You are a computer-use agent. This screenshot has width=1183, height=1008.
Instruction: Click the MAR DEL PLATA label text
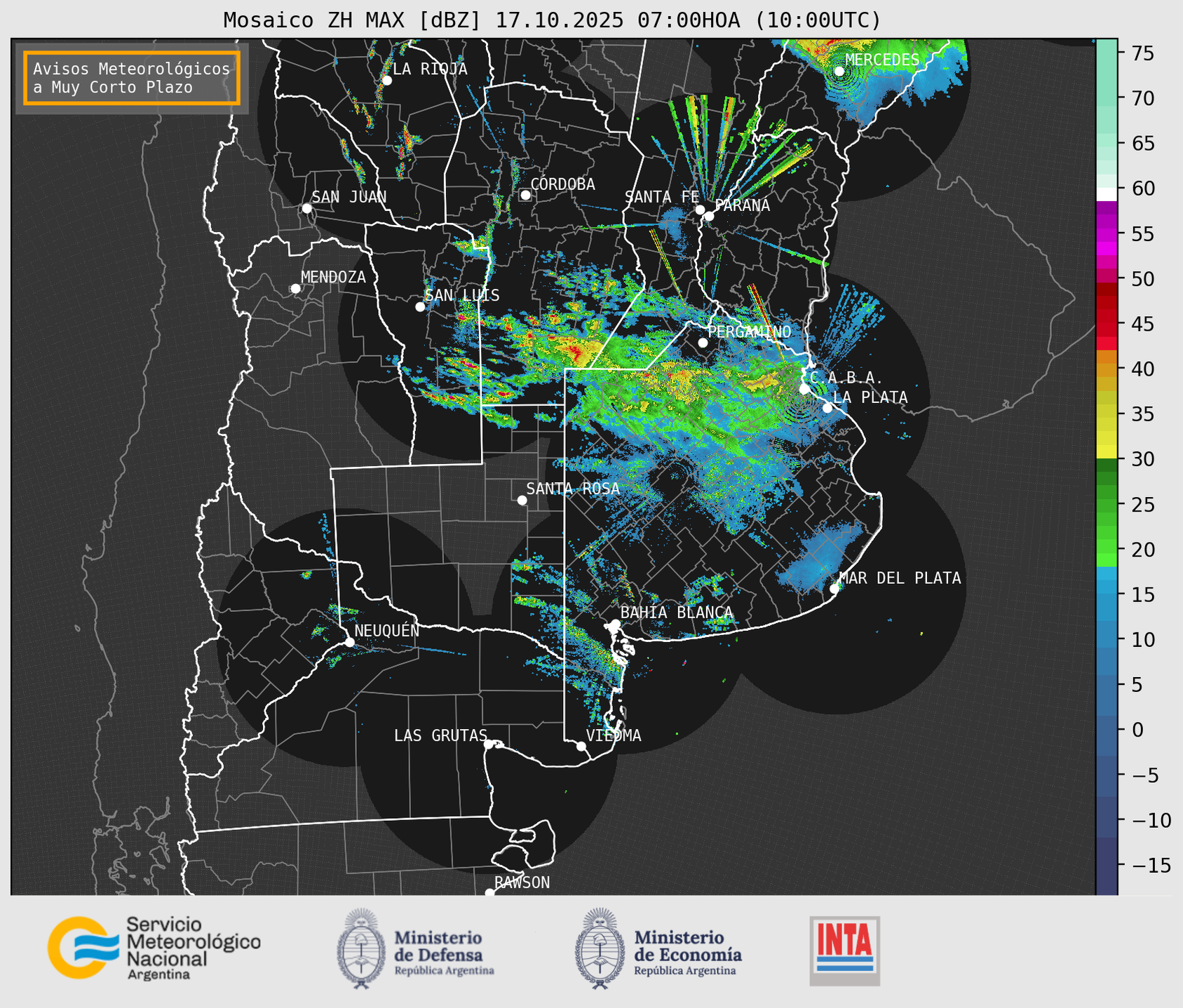pyautogui.click(x=900, y=578)
